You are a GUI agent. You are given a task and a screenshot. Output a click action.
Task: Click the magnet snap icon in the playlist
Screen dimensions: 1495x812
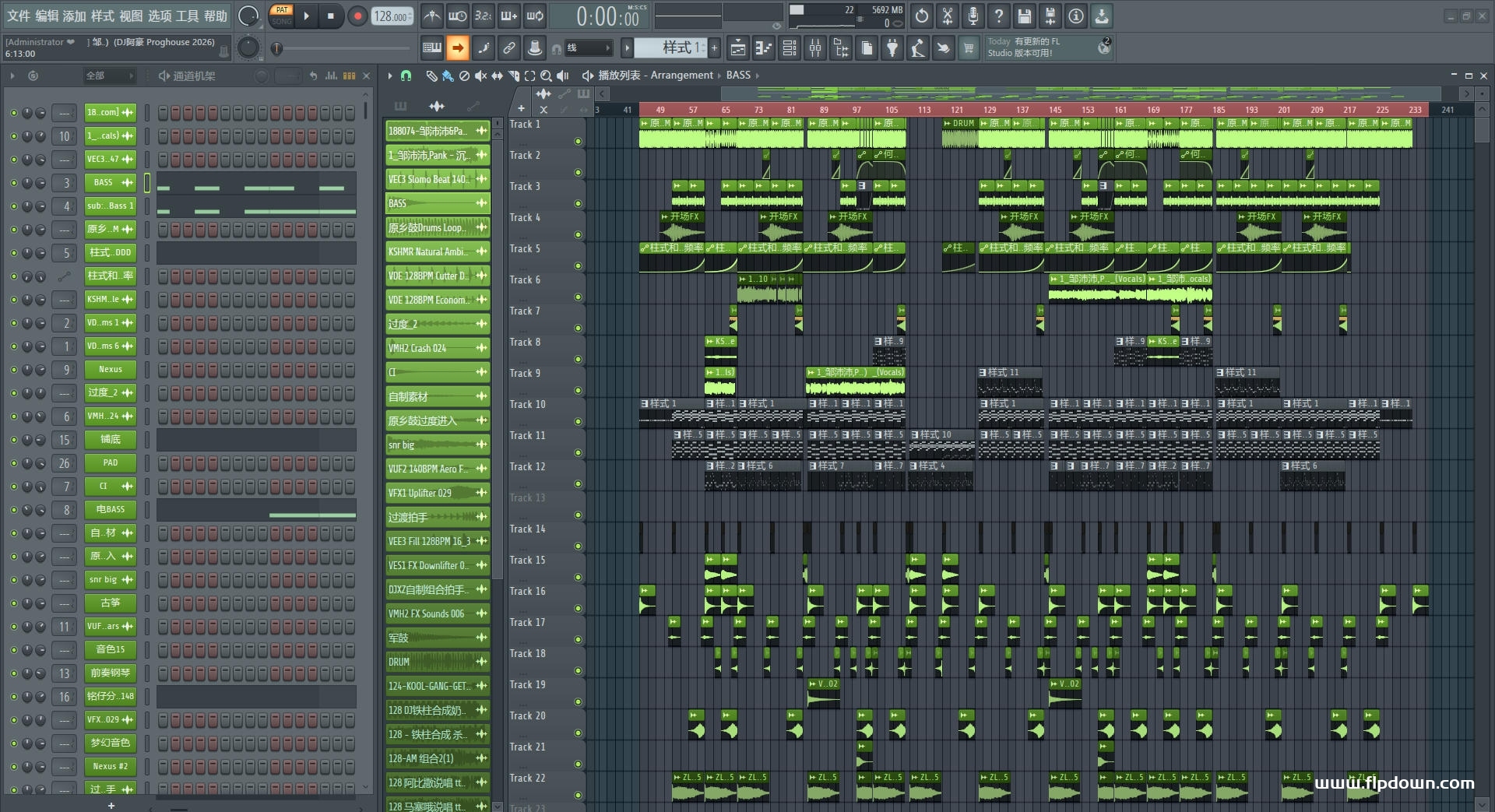click(x=406, y=76)
